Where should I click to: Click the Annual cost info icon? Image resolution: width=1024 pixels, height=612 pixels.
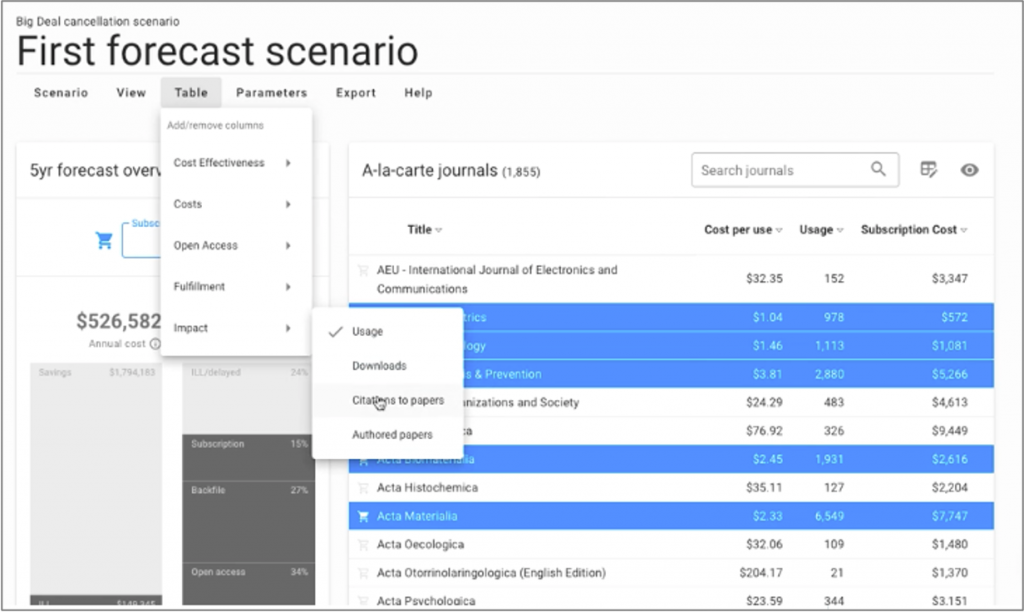155,344
